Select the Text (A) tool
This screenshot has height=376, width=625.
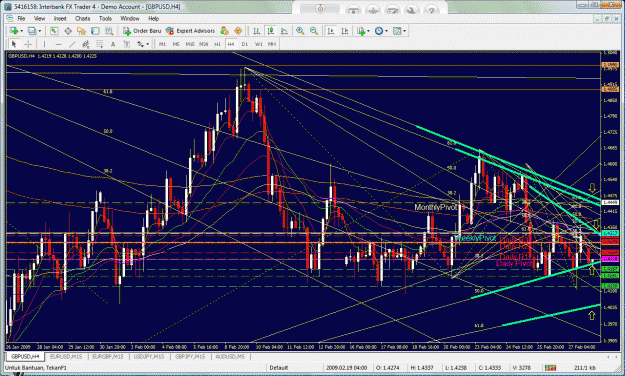(x=113, y=44)
